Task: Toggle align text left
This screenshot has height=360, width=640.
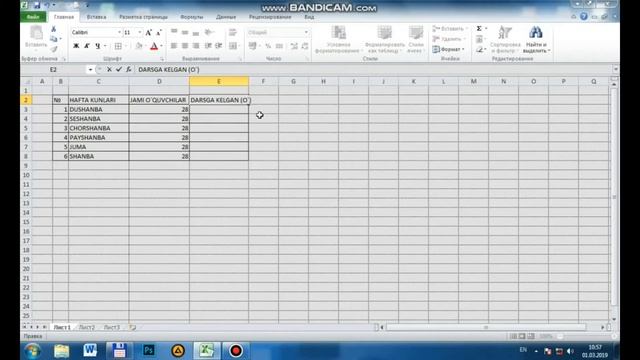Action: point(174,46)
